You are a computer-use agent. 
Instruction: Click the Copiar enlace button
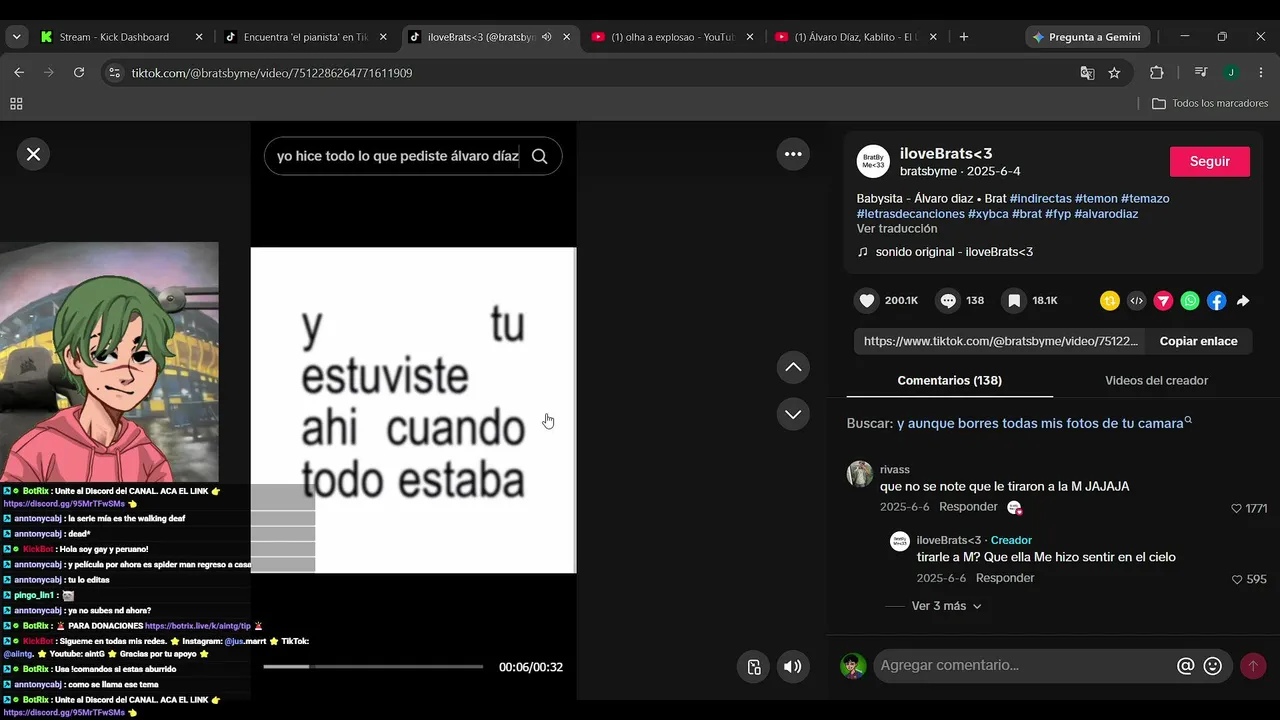point(1198,341)
